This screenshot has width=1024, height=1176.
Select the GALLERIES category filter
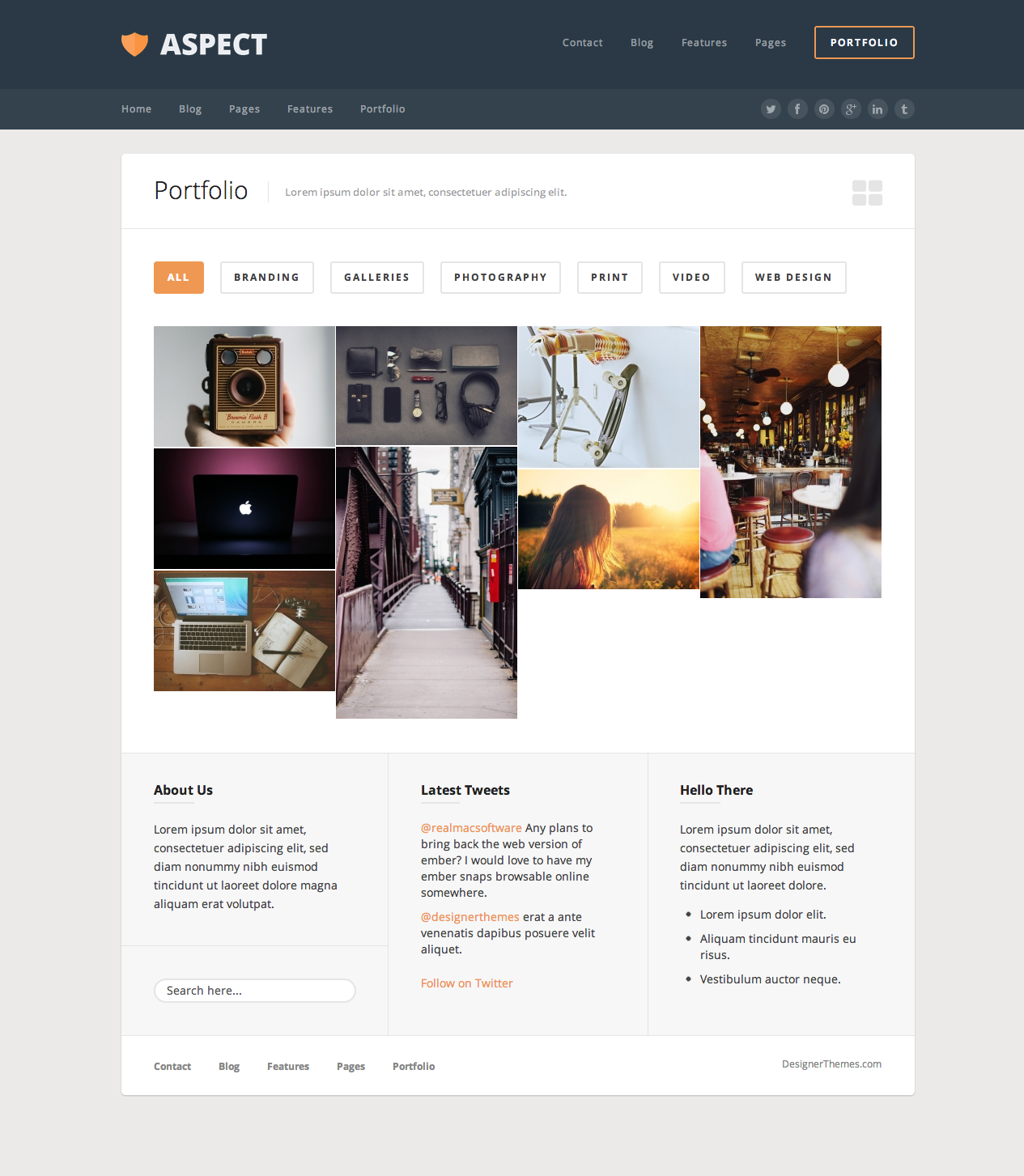(376, 277)
